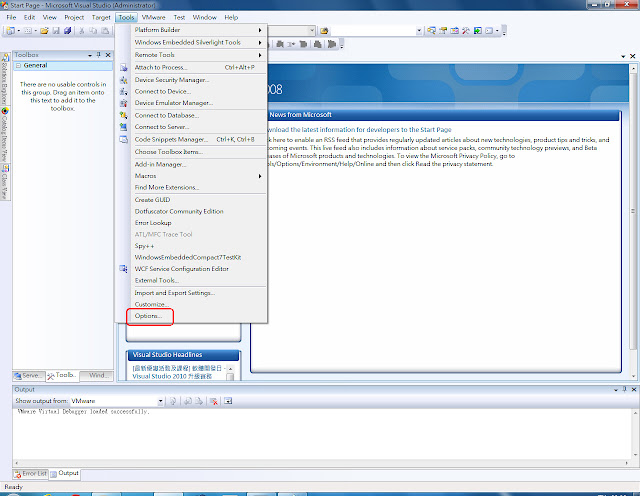Screen dimensions: 640x496
Task: Click the Paste icon in toolbar
Action: click(x=105, y=31)
